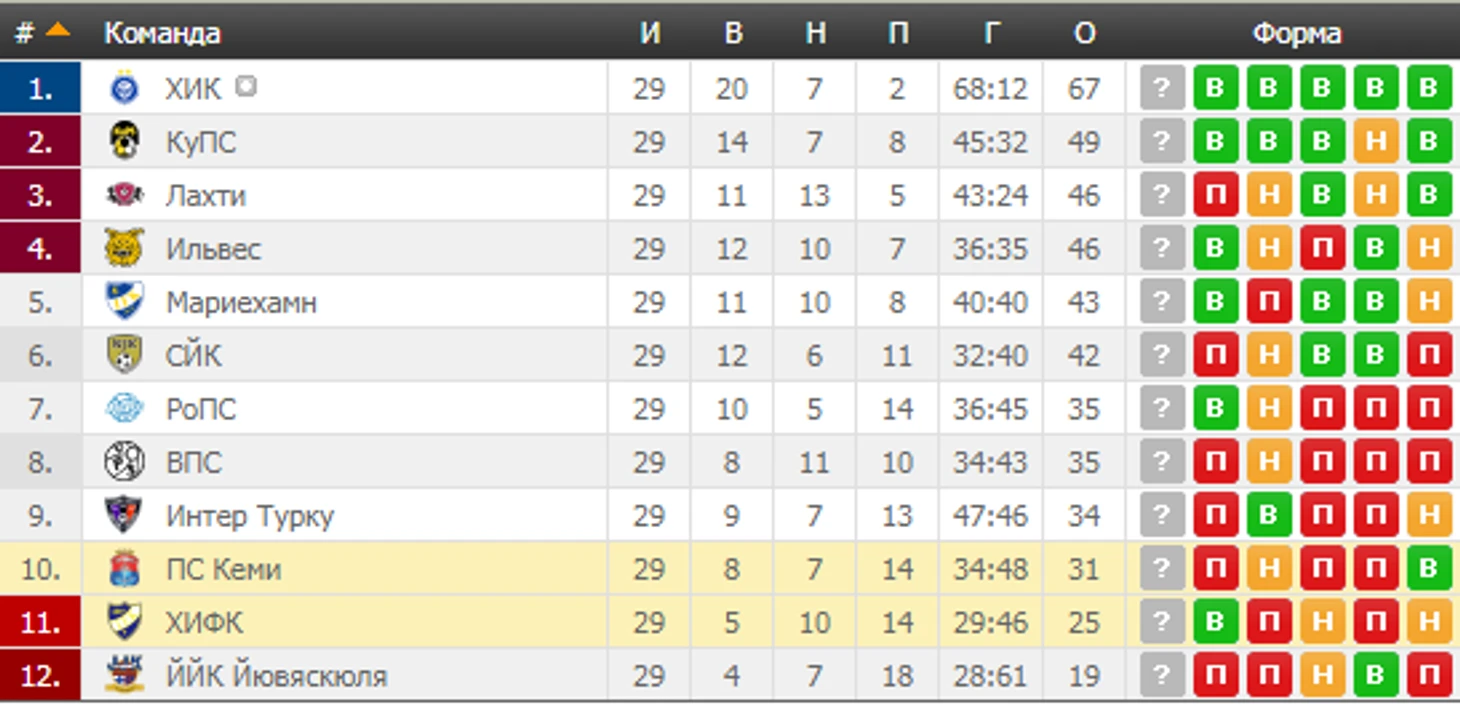
Task: Click the СЙК team badge icon
Action: (124, 355)
